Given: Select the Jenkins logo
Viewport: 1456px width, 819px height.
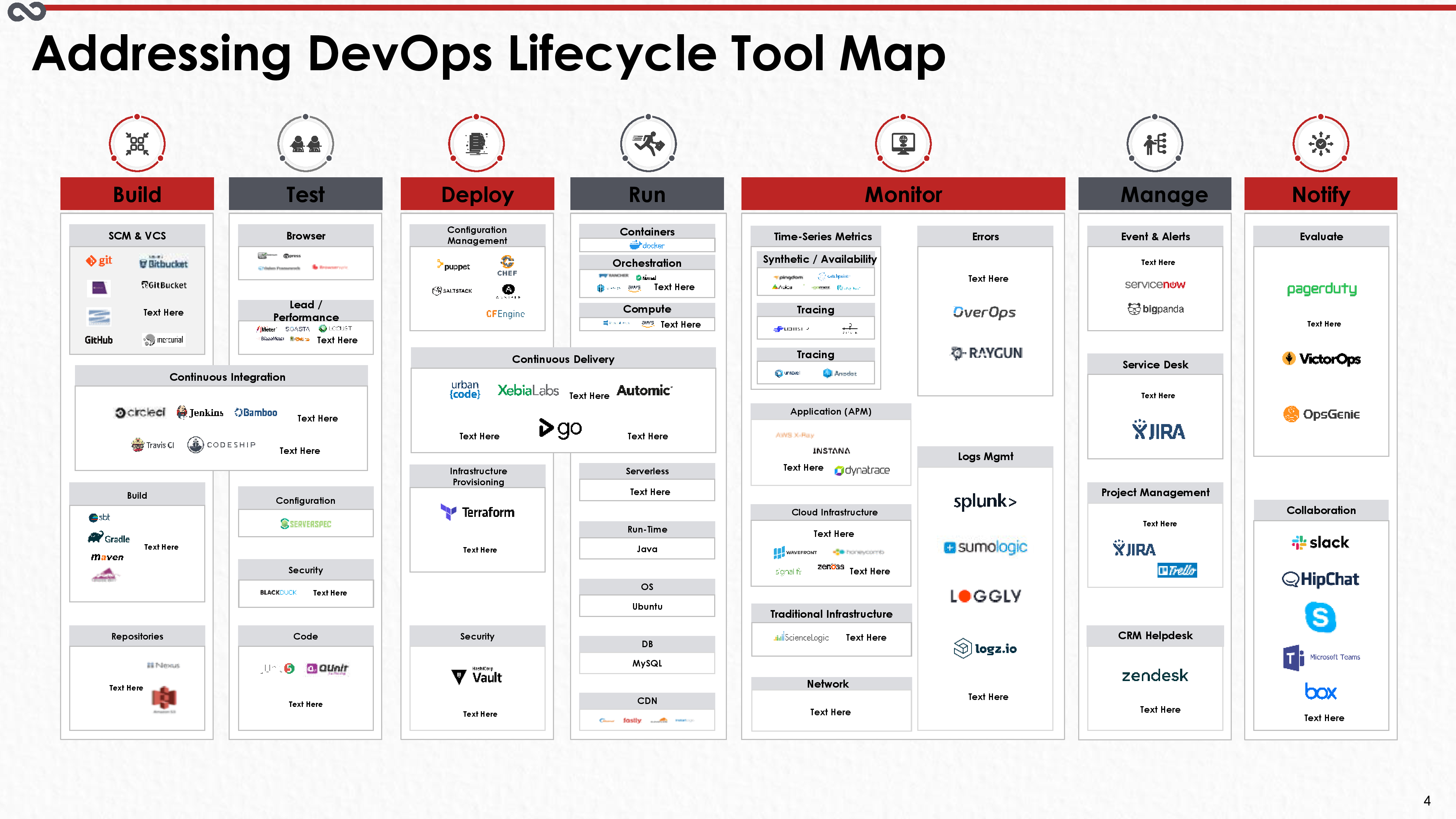Looking at the screenshot, I should [x=200, y=413].
